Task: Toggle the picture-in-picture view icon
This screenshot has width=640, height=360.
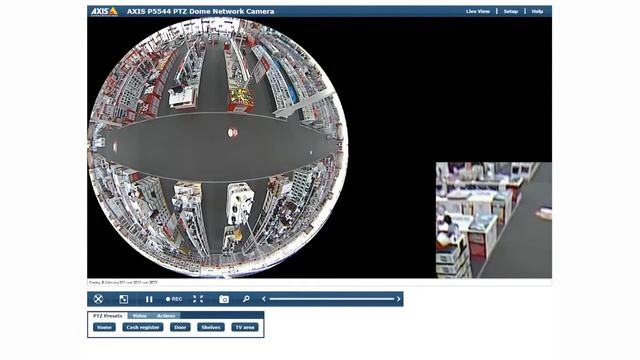Action: (x=124, y=299)
